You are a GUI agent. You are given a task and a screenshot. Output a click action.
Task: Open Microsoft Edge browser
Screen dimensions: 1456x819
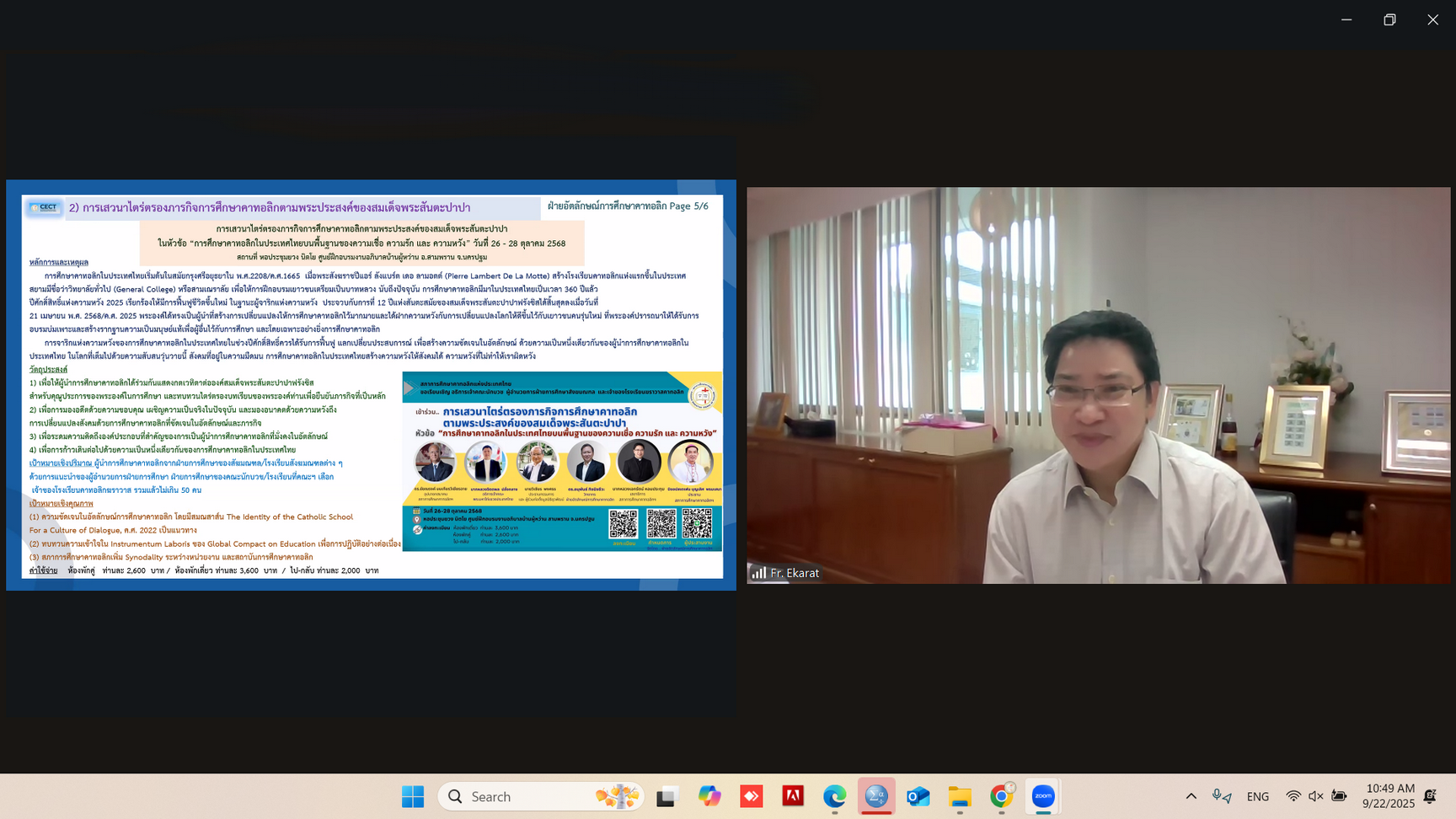tap(834, 796)
